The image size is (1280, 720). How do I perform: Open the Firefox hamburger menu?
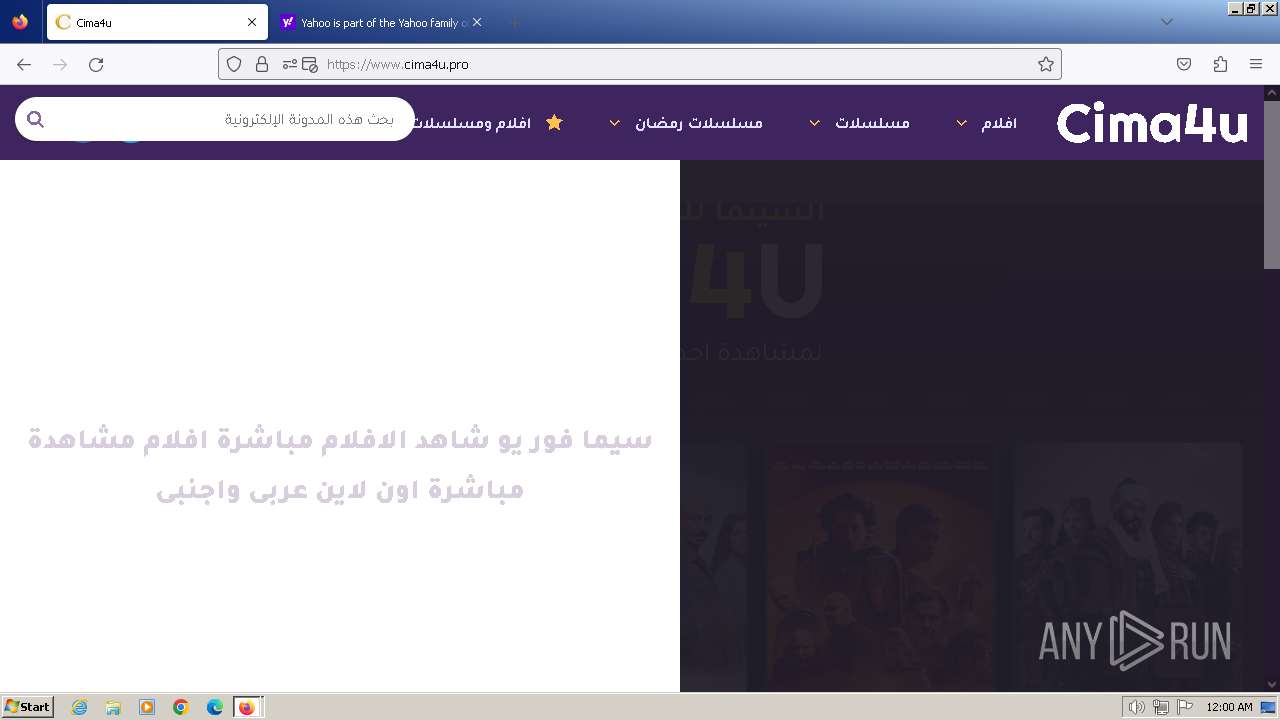[1256, 64]
